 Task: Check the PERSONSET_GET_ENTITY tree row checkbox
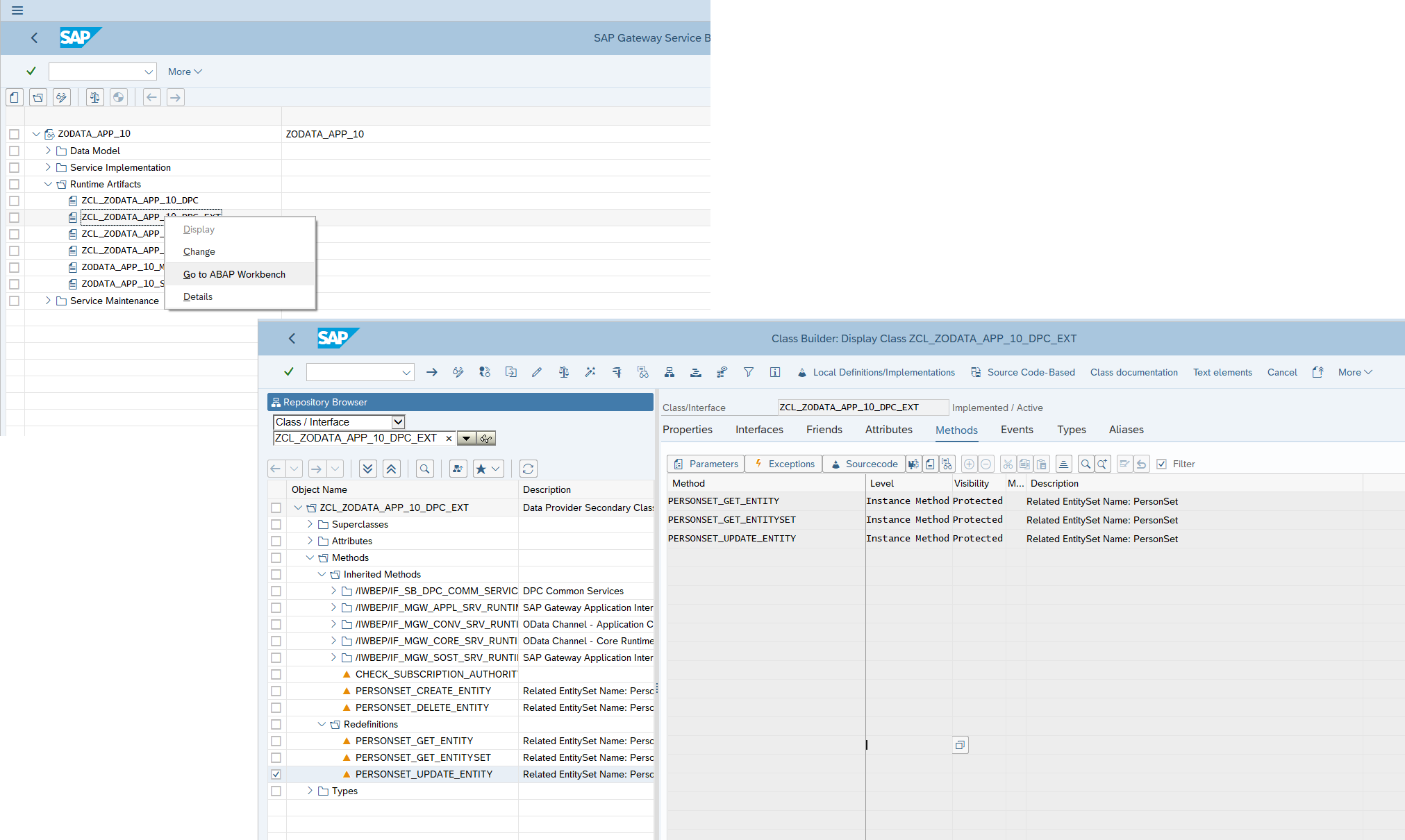point(276,741)
